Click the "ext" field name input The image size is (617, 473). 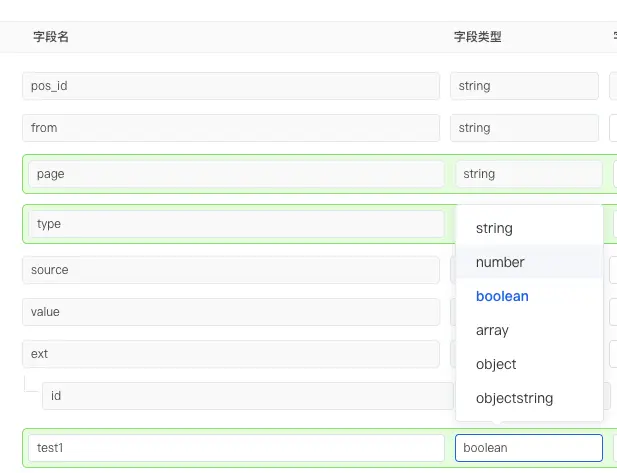[x=231, y=354]
